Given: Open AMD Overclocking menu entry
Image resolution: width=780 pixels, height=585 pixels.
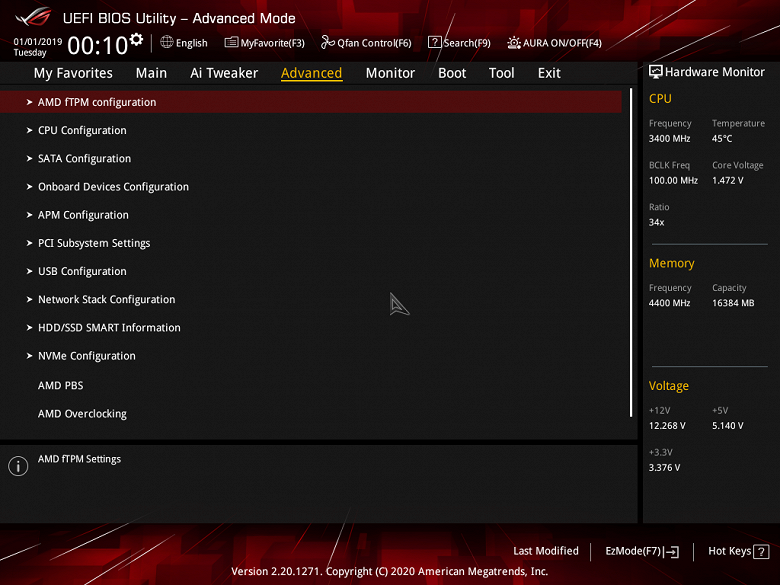Looking at the screenshot, I should tap(82, 414).
